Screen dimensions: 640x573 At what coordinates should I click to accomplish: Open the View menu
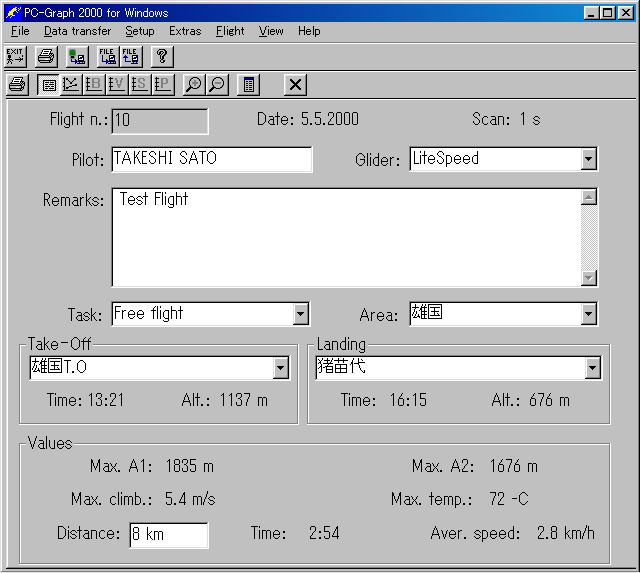tap(271, 31)
